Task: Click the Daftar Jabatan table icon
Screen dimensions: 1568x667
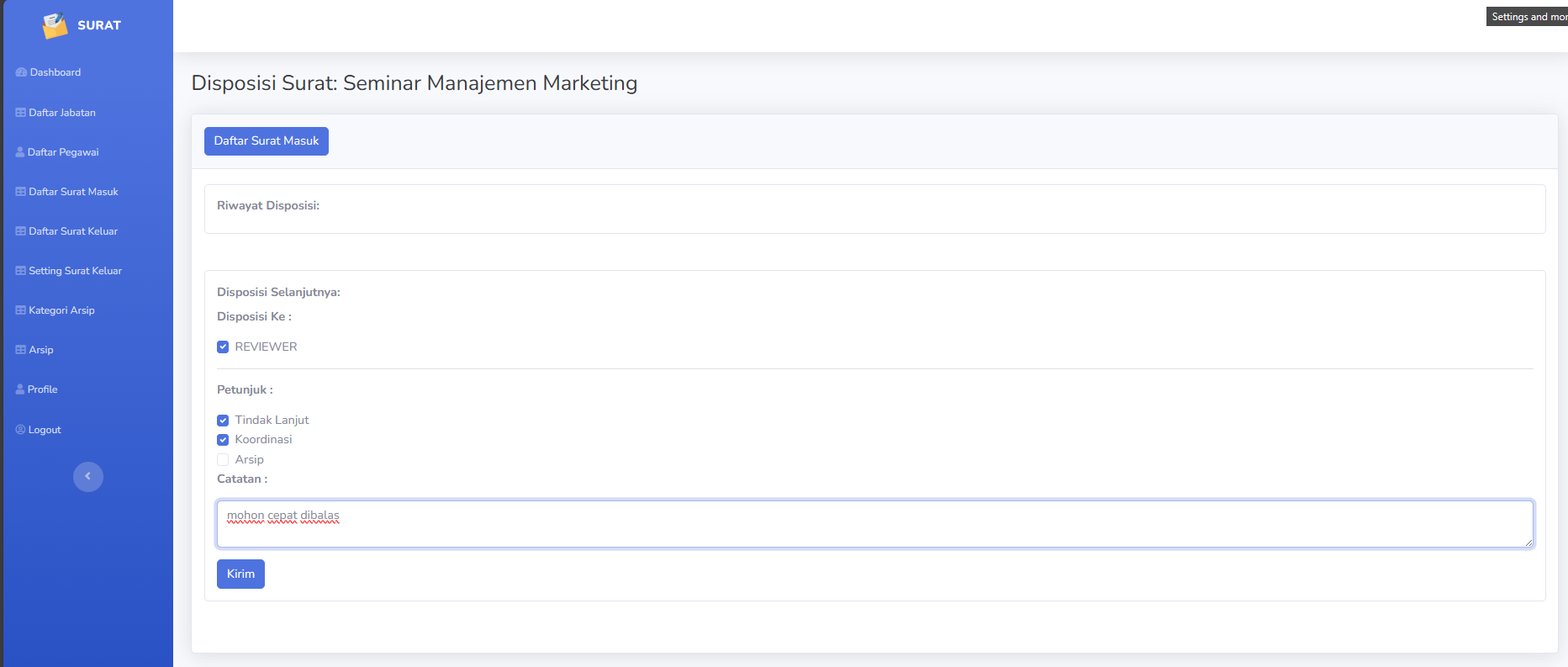Action: (21, 113)
